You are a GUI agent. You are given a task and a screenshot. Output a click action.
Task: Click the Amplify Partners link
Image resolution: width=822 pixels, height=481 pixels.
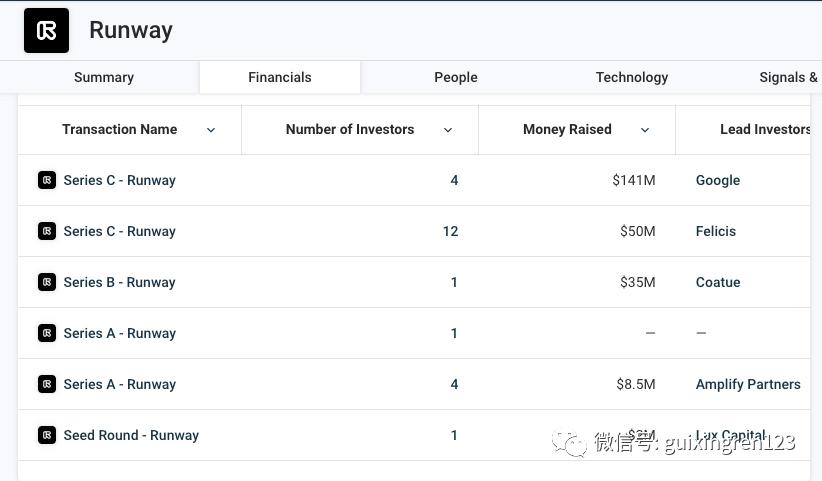748,384
